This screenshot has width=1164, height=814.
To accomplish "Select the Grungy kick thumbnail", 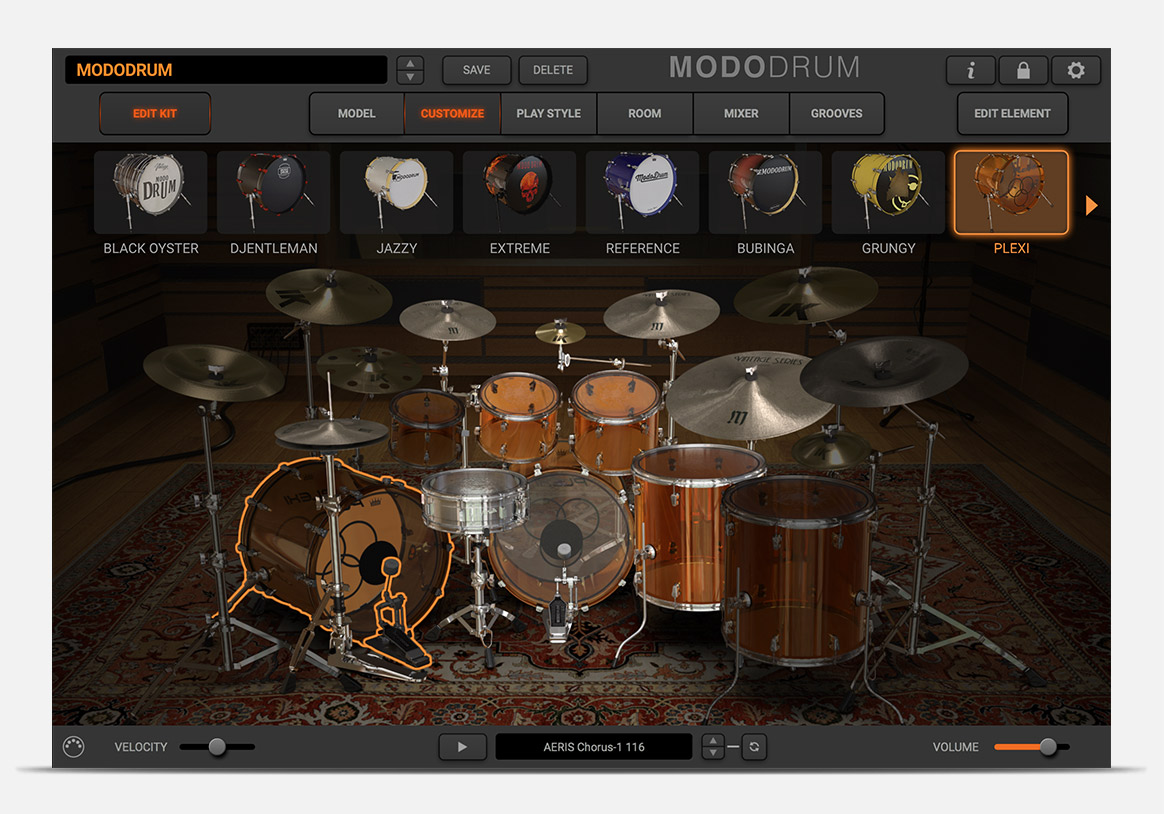I will (889, 192).
